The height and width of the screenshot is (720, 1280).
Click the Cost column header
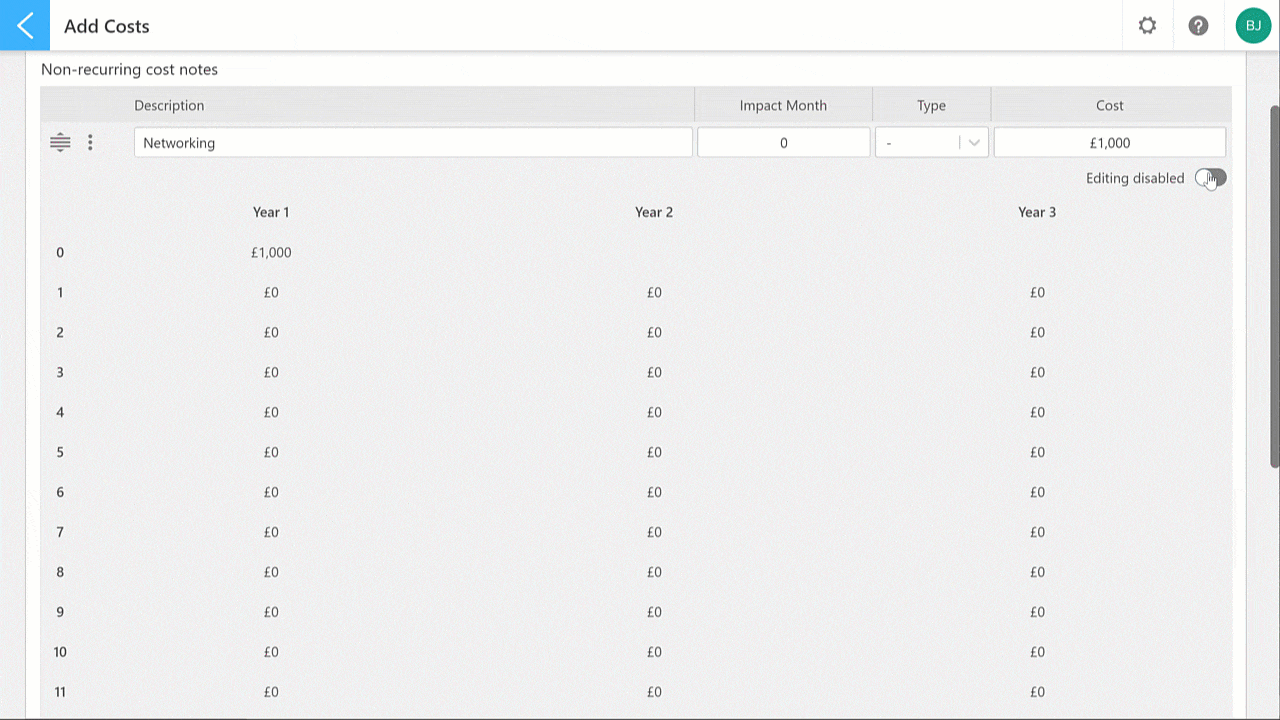1110,105
